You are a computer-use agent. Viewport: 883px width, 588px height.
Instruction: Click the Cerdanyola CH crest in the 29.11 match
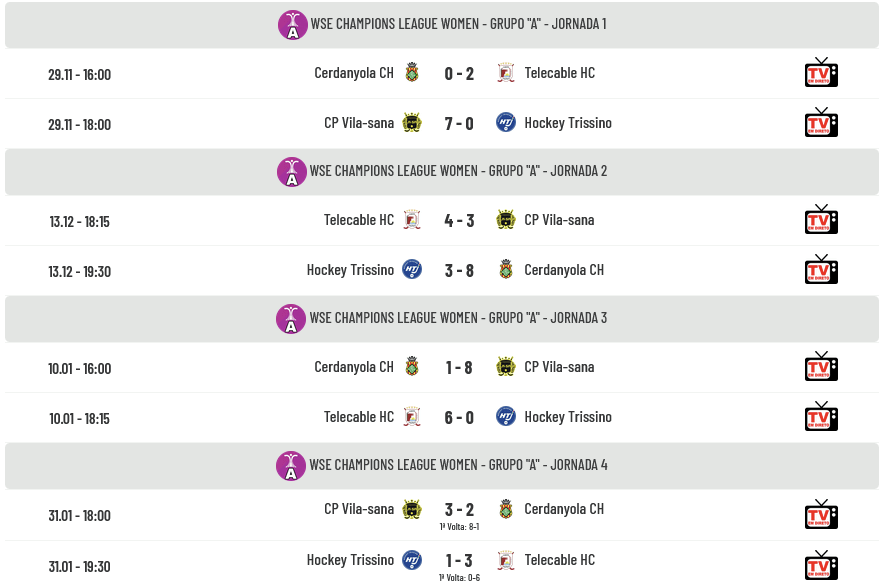pyautogui.click(x=412, y=73)
